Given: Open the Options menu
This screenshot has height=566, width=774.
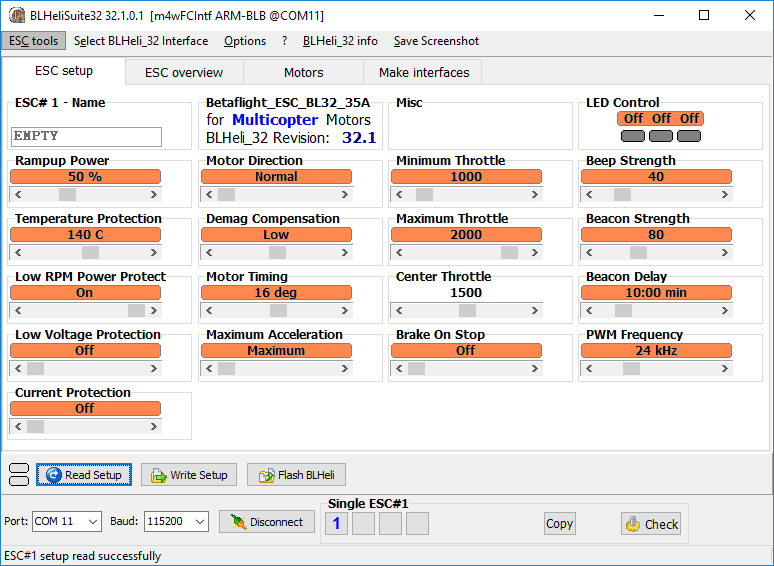Looking at the screenshot, I should click(x=245, y=41).
